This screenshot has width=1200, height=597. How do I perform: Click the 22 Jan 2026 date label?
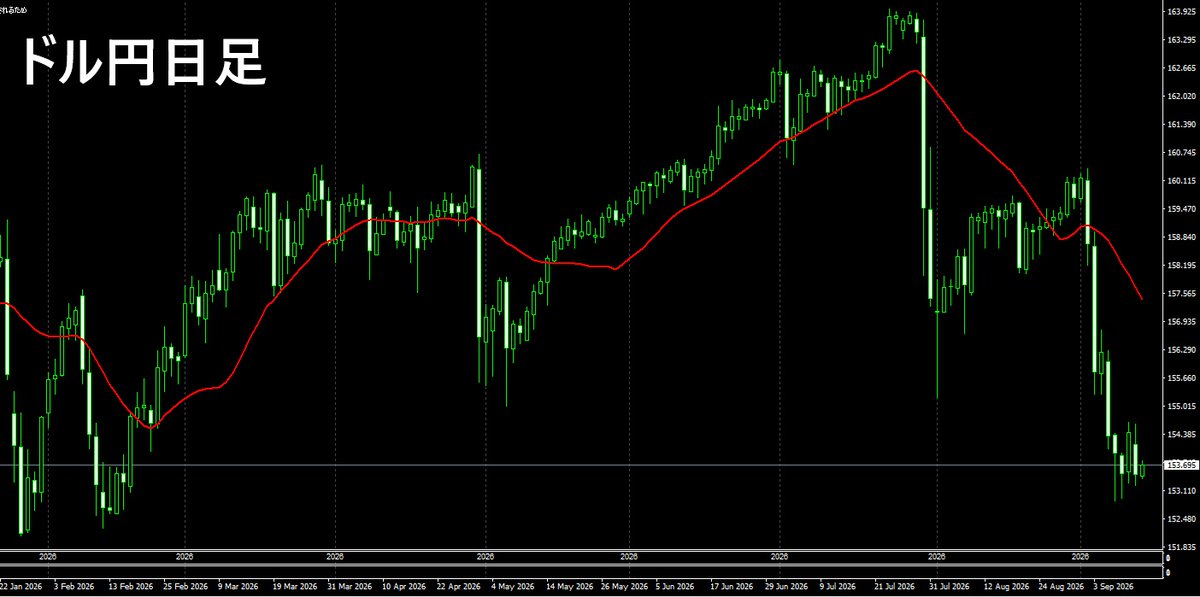[20, 586]
